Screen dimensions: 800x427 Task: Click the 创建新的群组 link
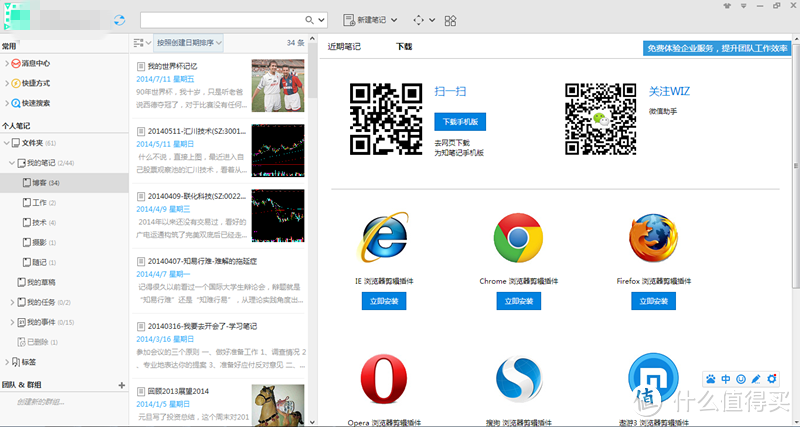pyautogui.click(x=40, y=401)
